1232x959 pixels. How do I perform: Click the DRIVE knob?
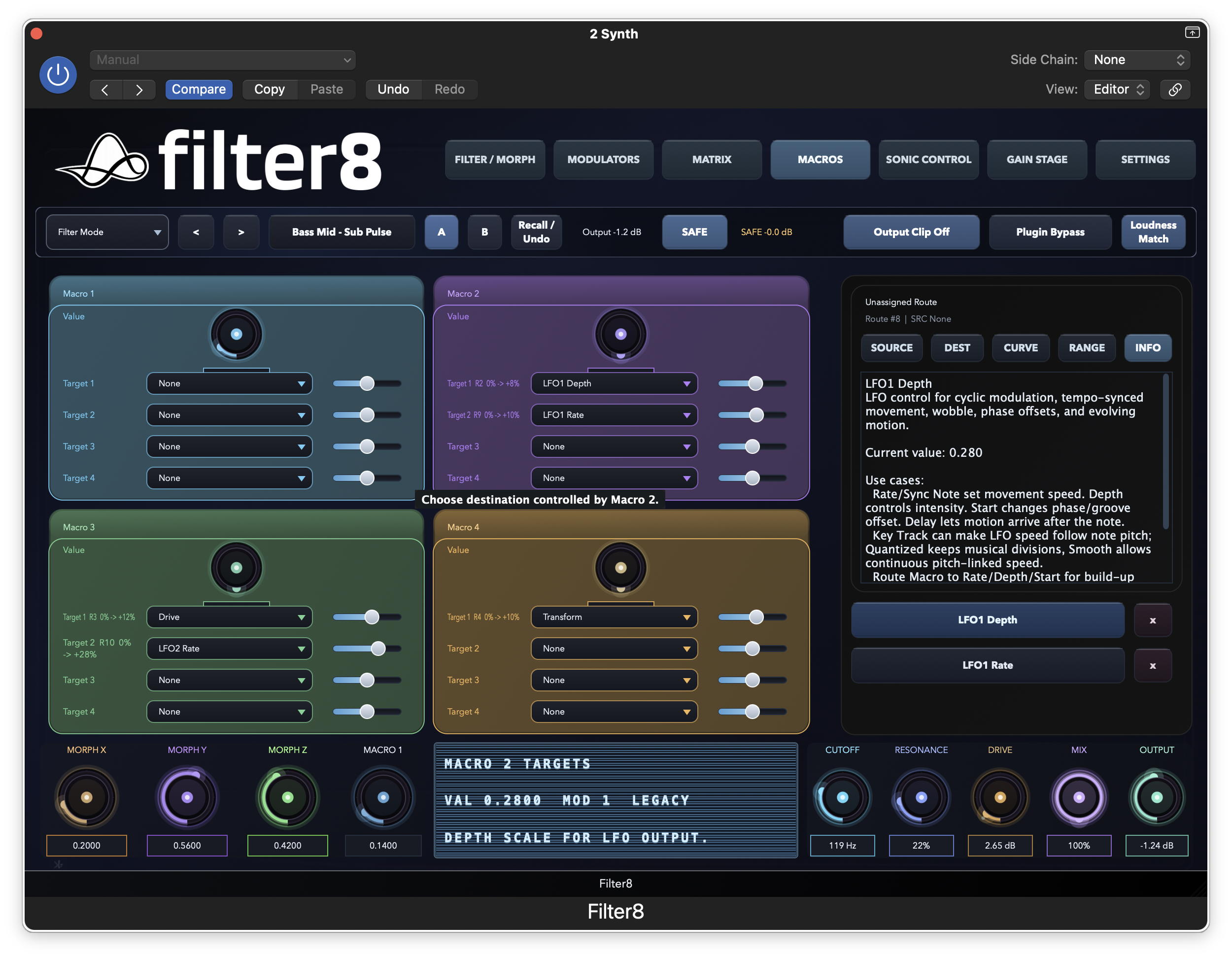(999, 797)
